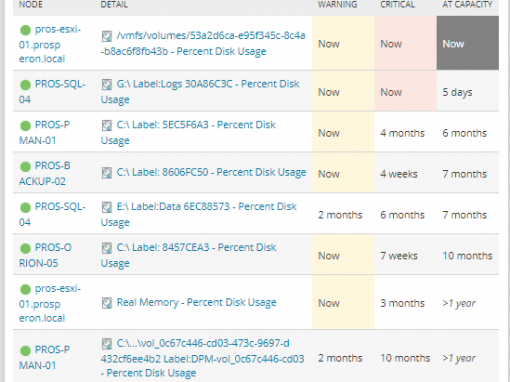Viewport: 510px width, 382px height.
Task: Click green status icon for pros-esxi-01 first row
Action: tap(25, 30)
